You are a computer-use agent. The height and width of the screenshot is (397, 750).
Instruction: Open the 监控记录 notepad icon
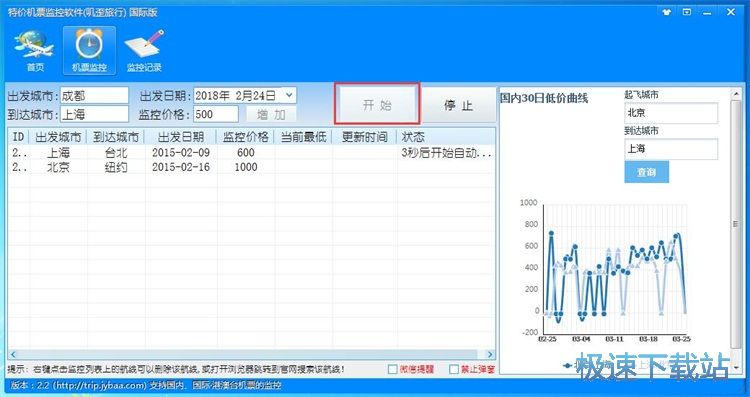click(x=144, y=50)
